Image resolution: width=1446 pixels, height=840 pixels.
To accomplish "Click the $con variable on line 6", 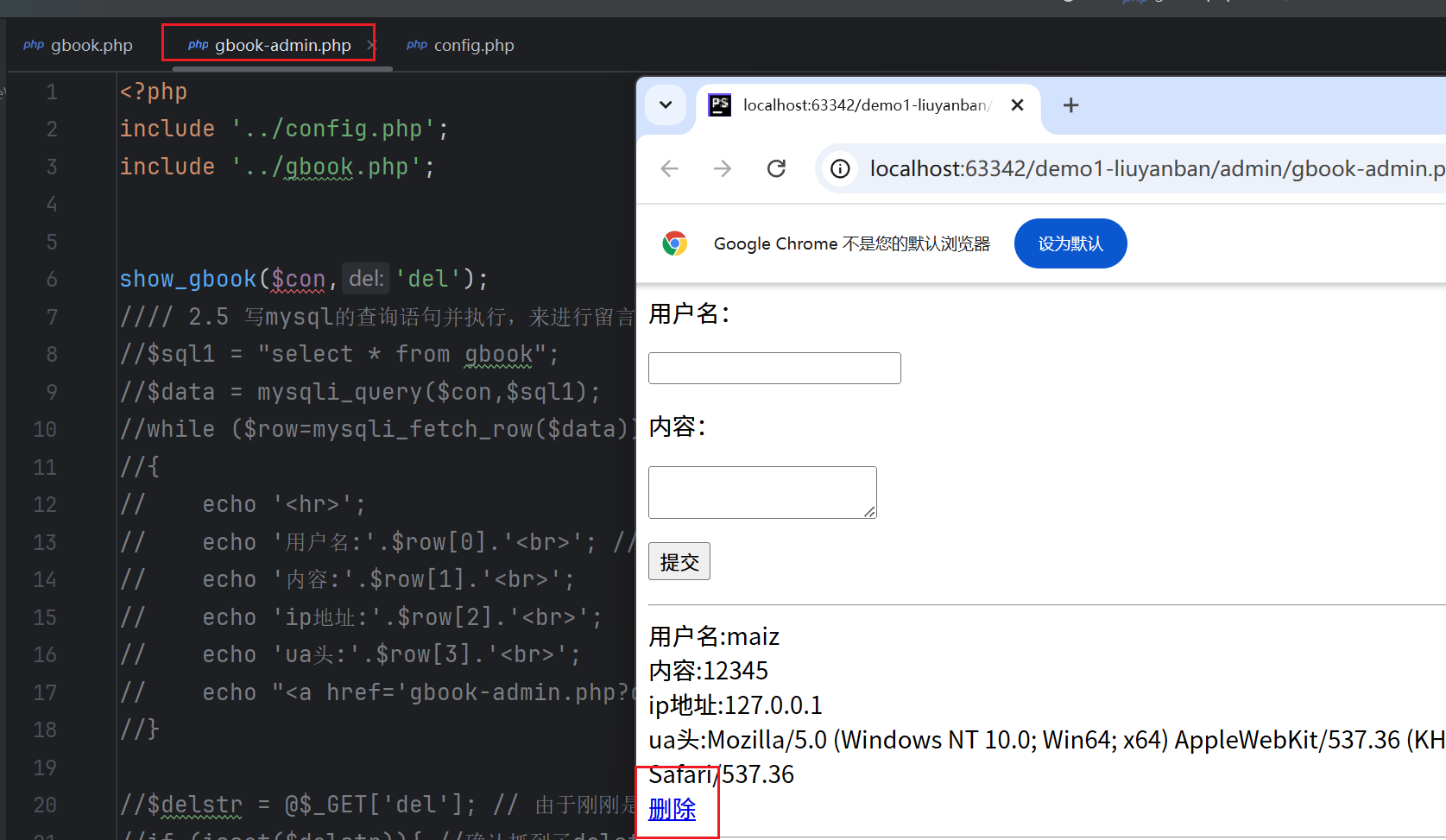I will pyautogui.click(x=298, y=279).
